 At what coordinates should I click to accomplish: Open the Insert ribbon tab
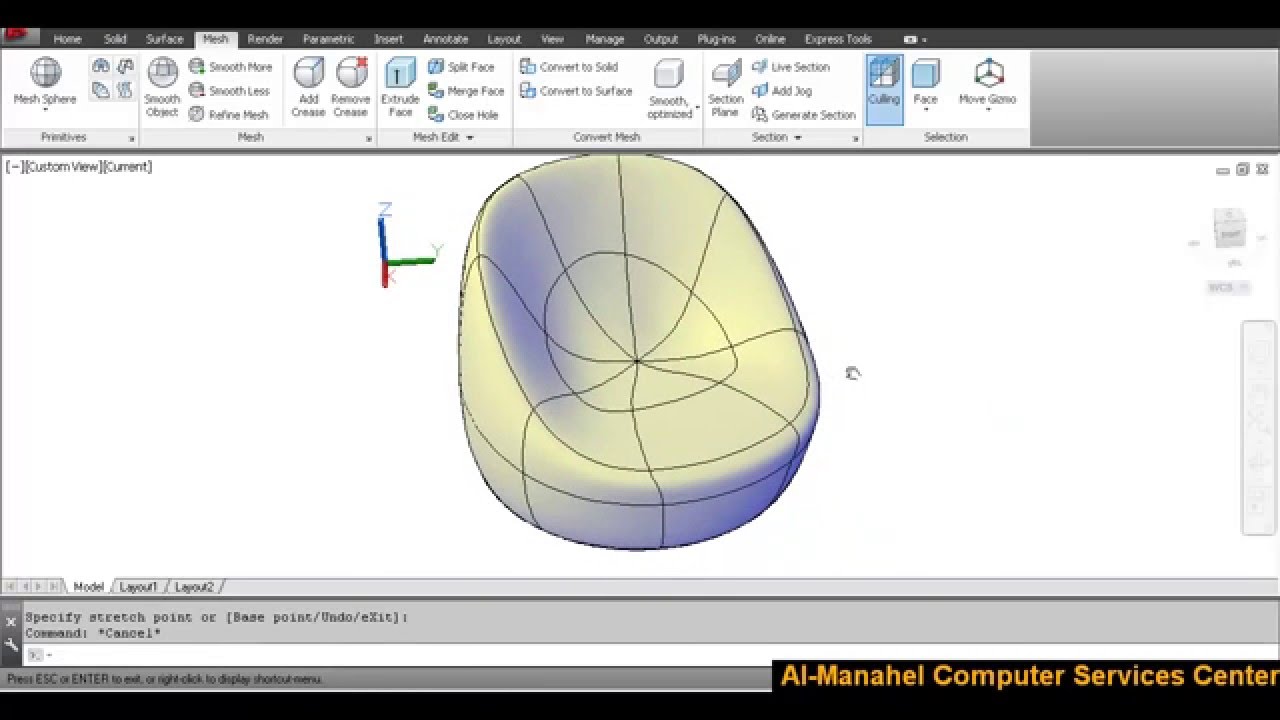[x=388, y=39]
